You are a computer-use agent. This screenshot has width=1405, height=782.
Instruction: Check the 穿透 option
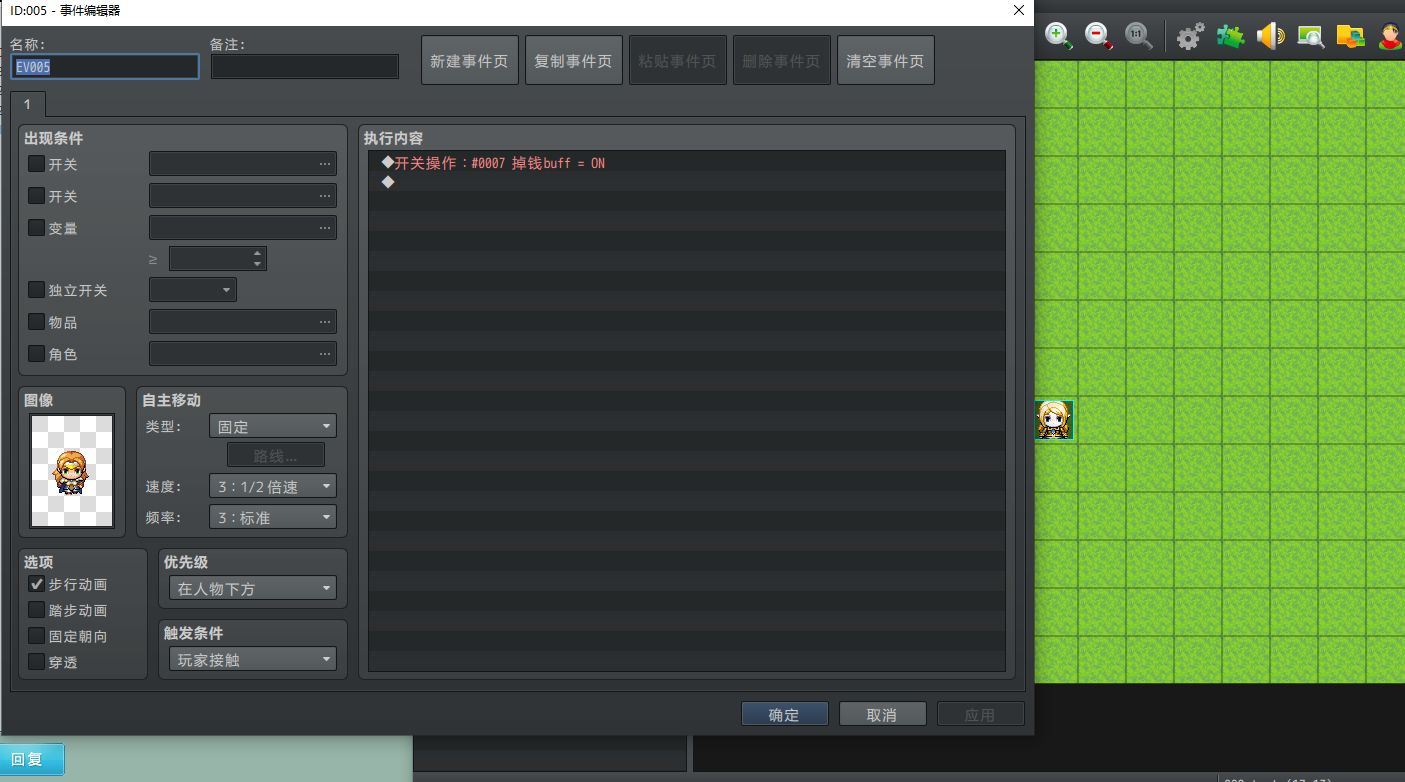pos(36,662)
